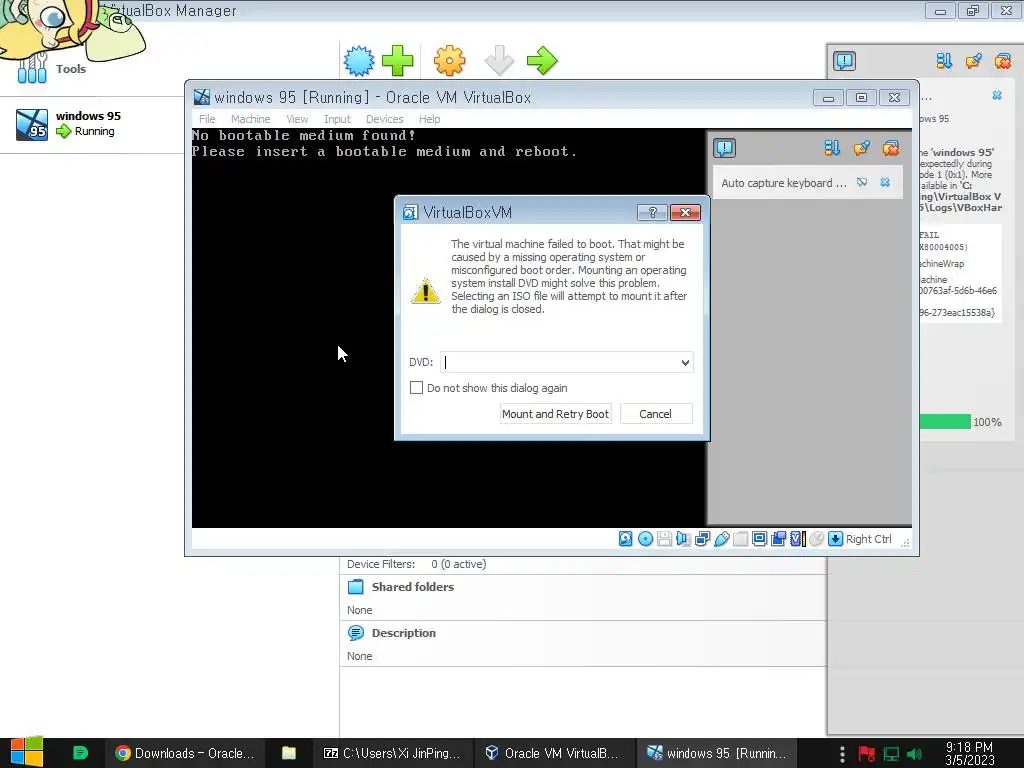Open Chrome 'Downloads – Oracle...' taskbar item
This screenshot has width=1024, height=768.
[x=185, y=753]
